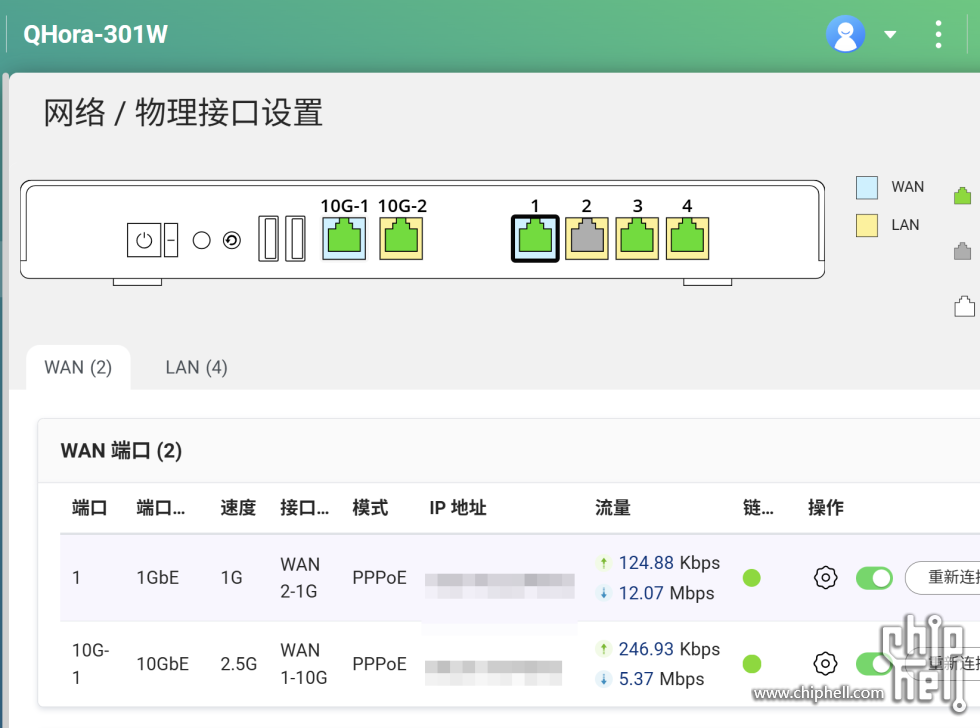Click the first USB port on diagram
This screenshot has height=728, width=980.
point(269,238)
